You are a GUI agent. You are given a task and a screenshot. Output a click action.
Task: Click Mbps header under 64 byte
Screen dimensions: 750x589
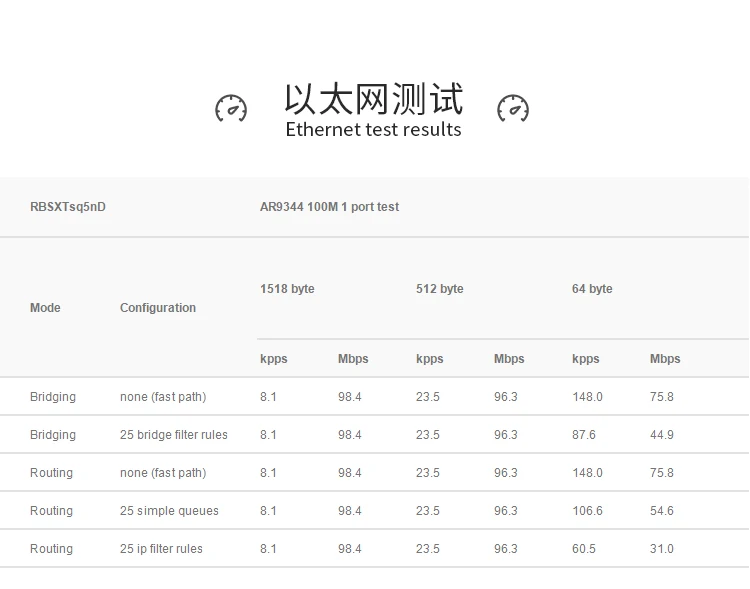click(x=665, y=359)
